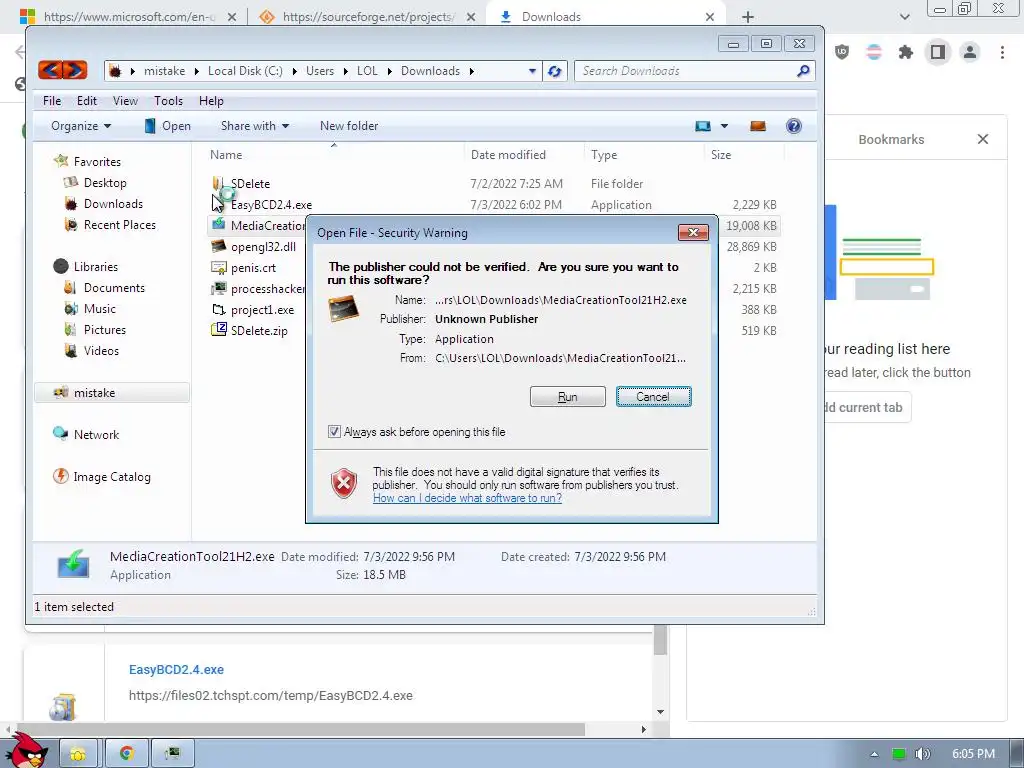Open the Edit menu

[x=86, y=101]
